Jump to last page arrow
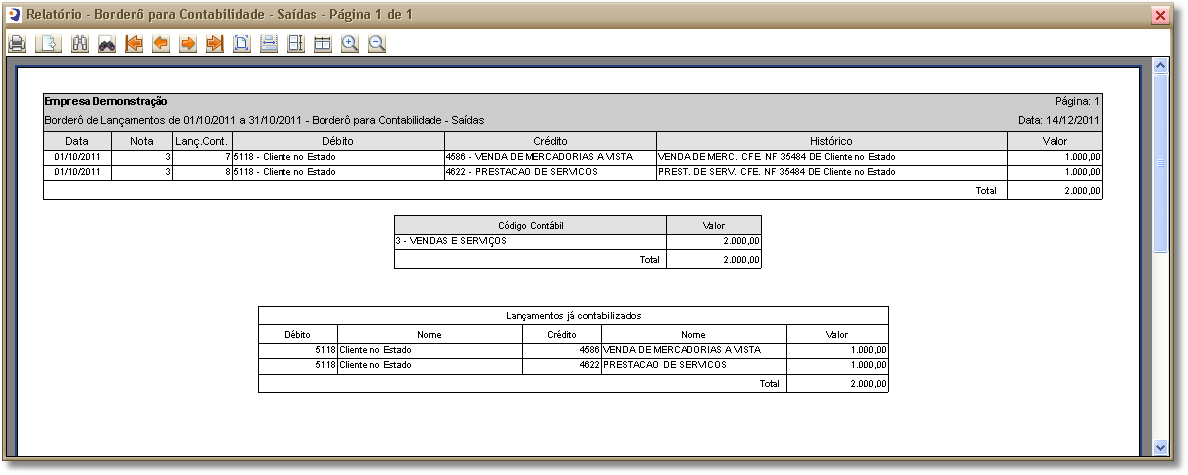 tap(214, 44)
